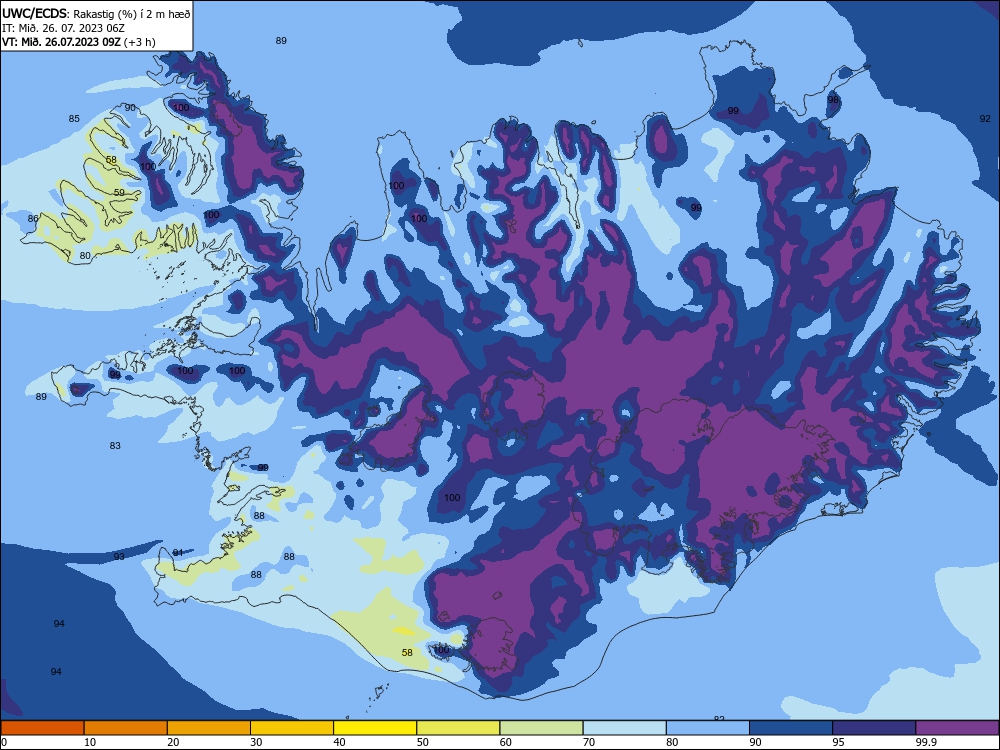The image size is (1000, 750).
Task: Click the '50' tick label on the color scale
Action: tap(422, 742)
